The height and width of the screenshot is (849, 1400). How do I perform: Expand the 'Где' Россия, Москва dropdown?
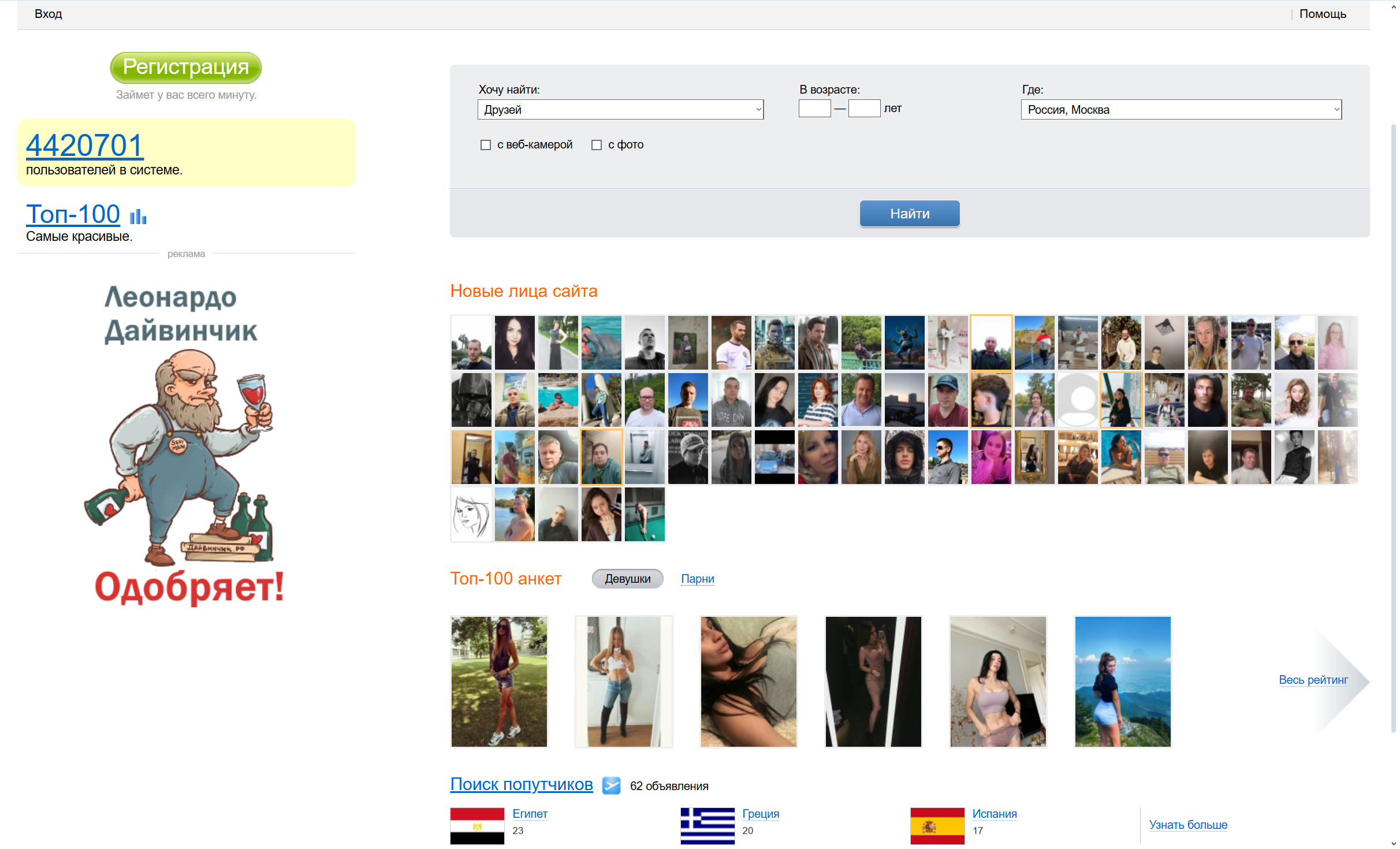point(1181,110)
